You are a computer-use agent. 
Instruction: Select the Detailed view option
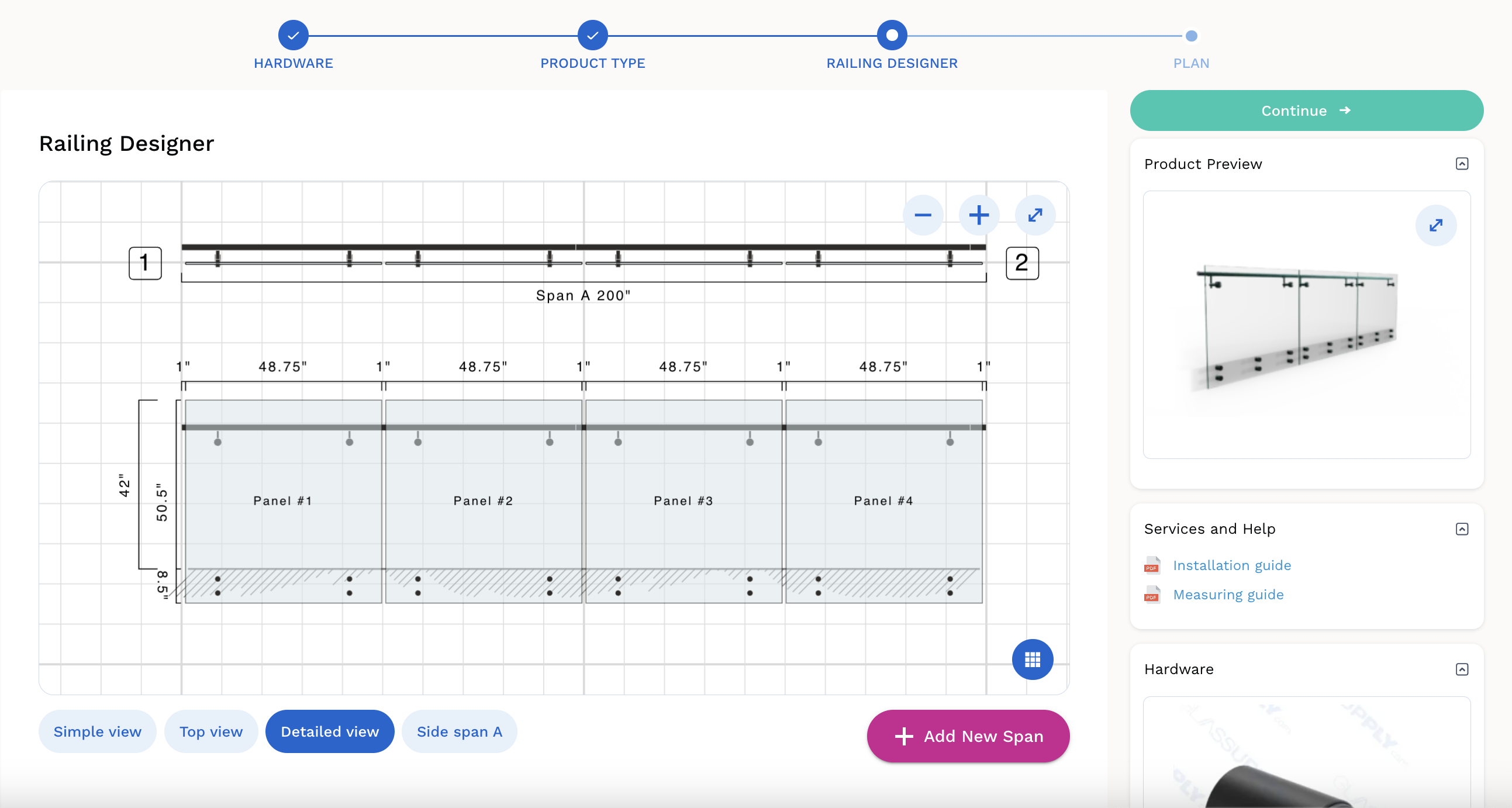[330, 732]
